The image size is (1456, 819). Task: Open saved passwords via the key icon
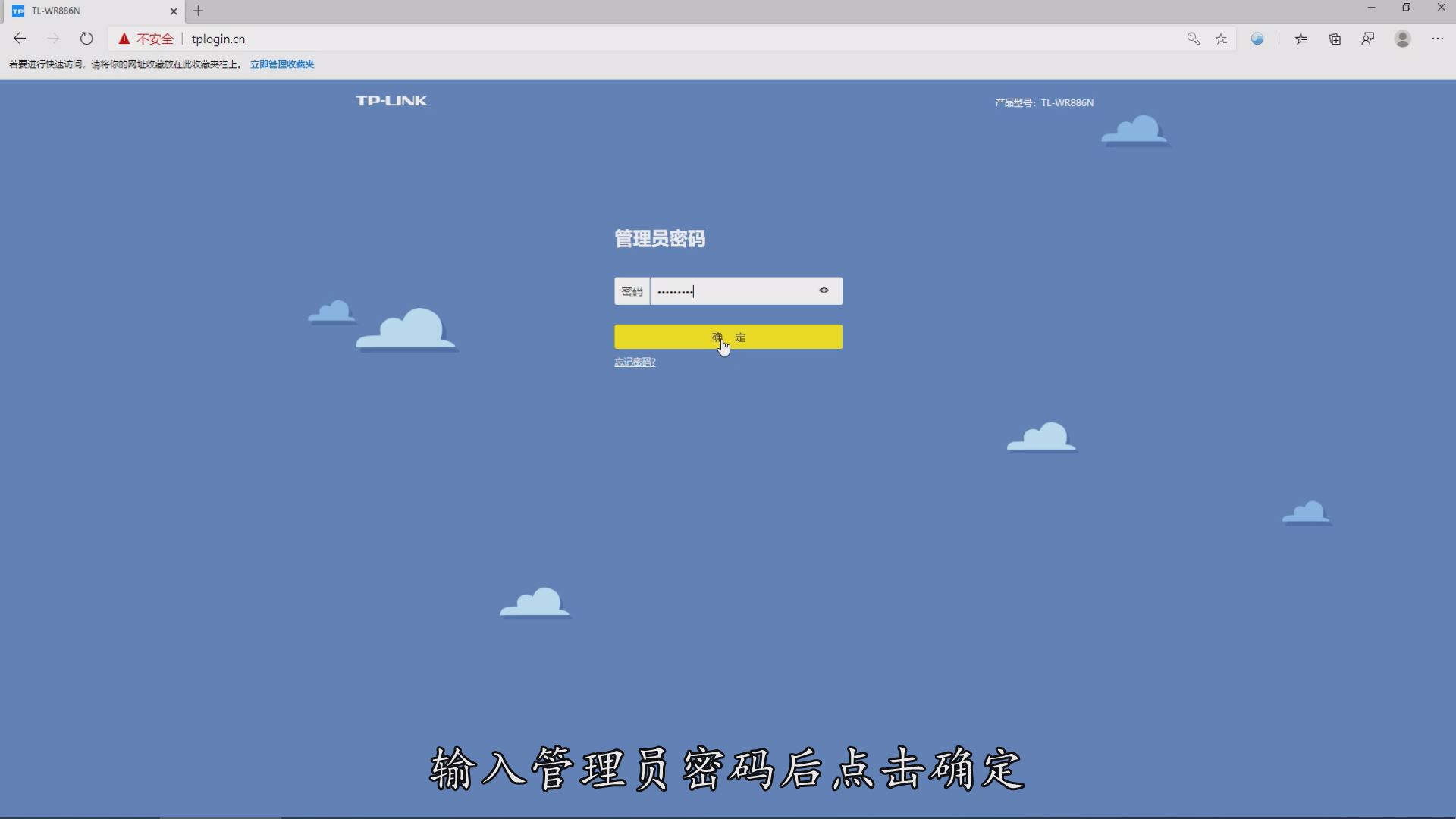pyautogui.click(x=1193, y=39)
